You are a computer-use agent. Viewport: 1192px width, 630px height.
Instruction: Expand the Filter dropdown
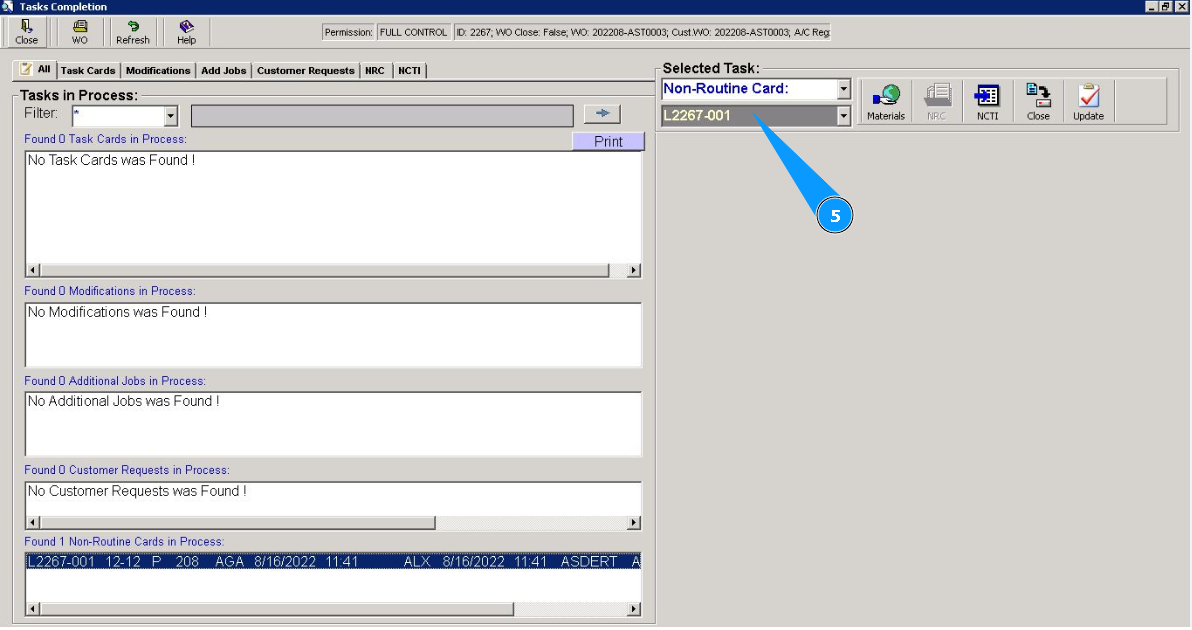(x=171, y=116)
